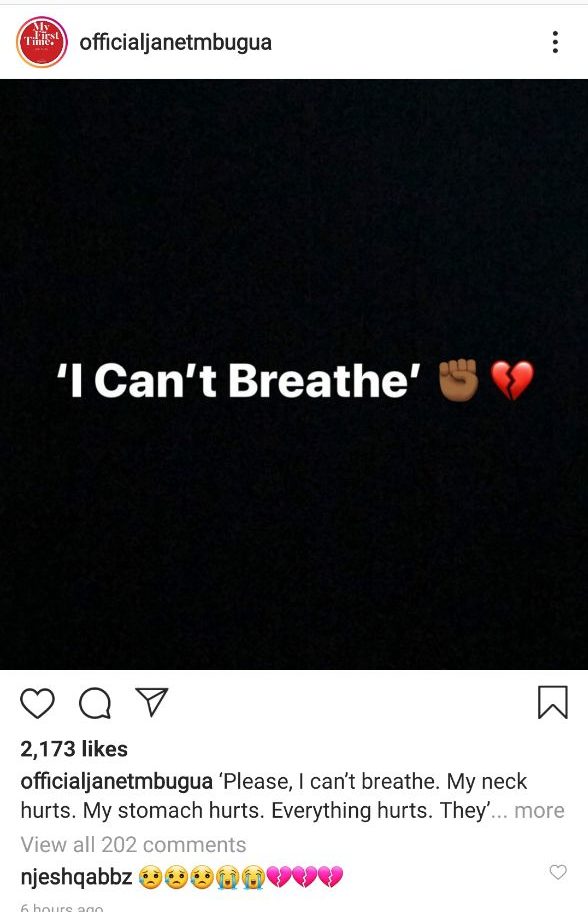
Task: Open officialjanetmbugua username in the caption
Action: click(x=116, y=781)
